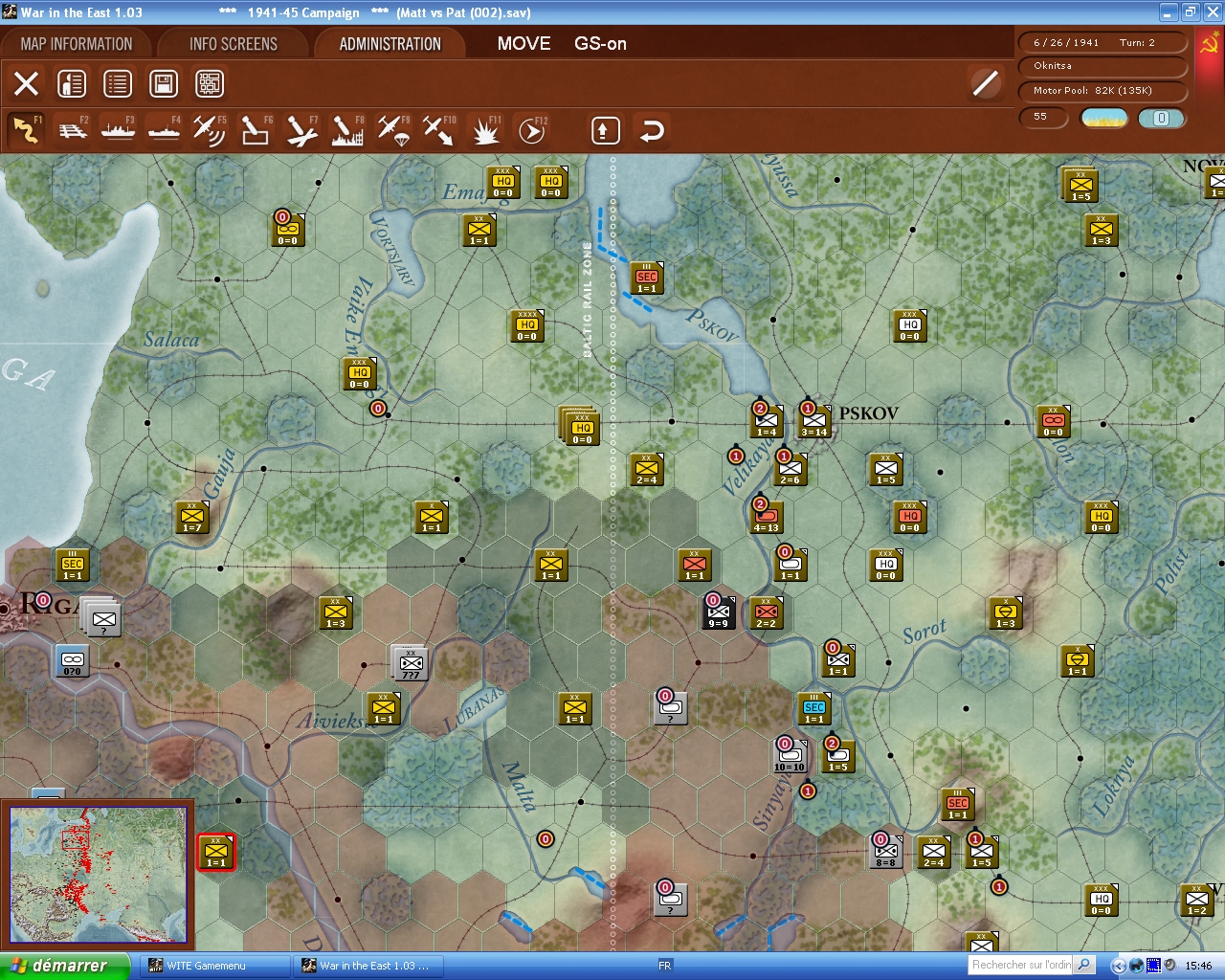The height and width of the screenshot is (980, 1225).
Task: Click the search magnifier button in taskbar
Action: [x=1083, y=965]
